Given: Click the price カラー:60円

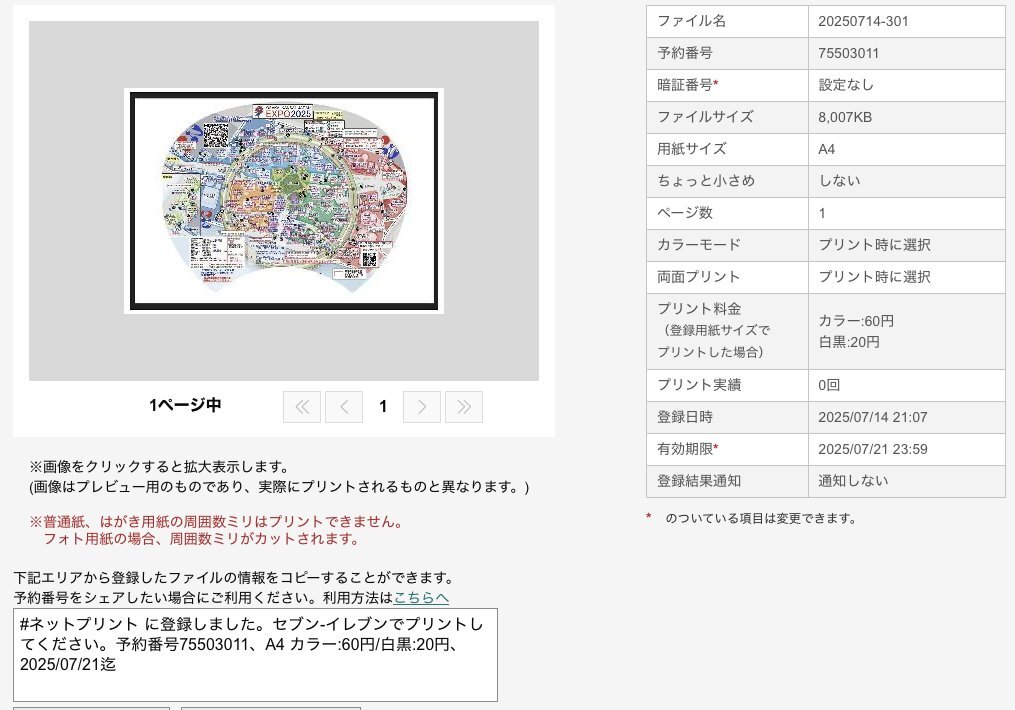Looking at the screenshot, I should (x=856, y=321).
